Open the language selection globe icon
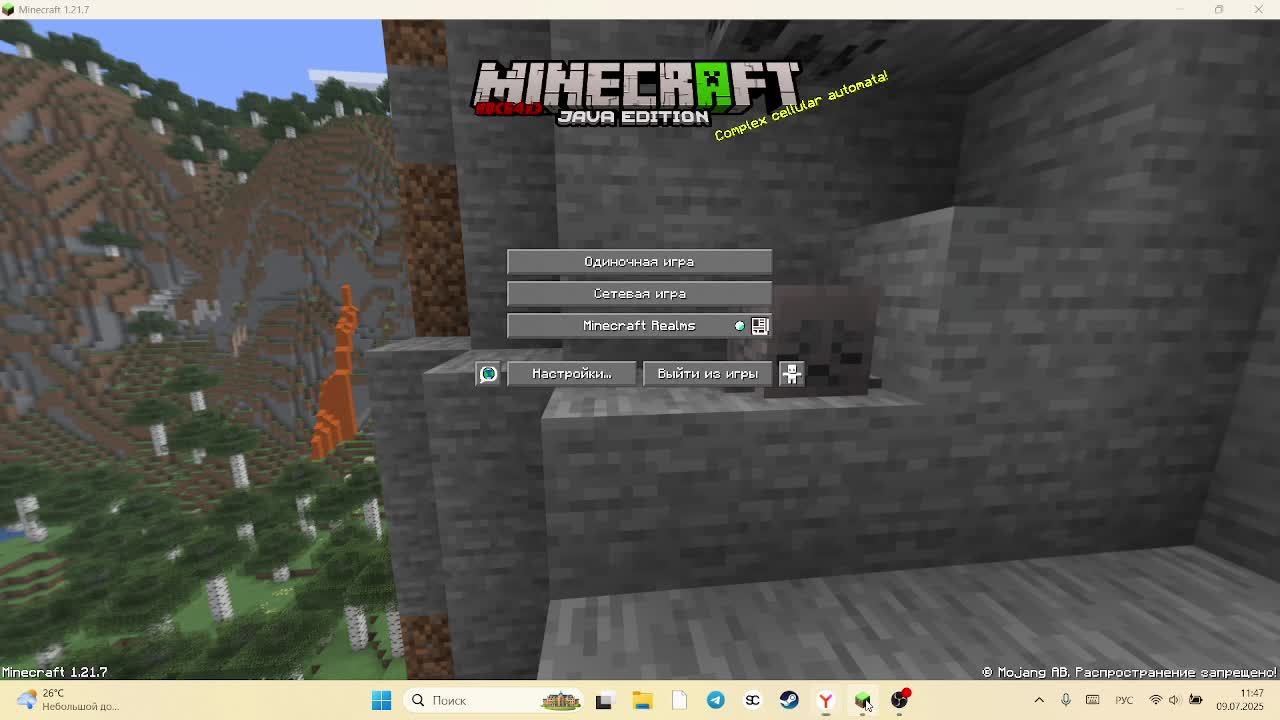Viewport: 1280px width, 720px height. coord(488,374)
